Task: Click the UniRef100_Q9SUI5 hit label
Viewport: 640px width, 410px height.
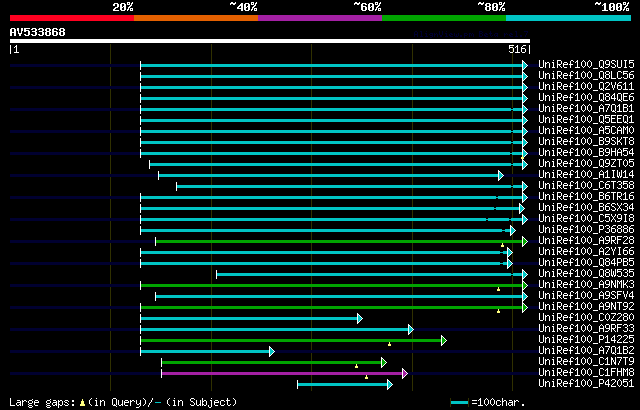Action: (586, 64)
